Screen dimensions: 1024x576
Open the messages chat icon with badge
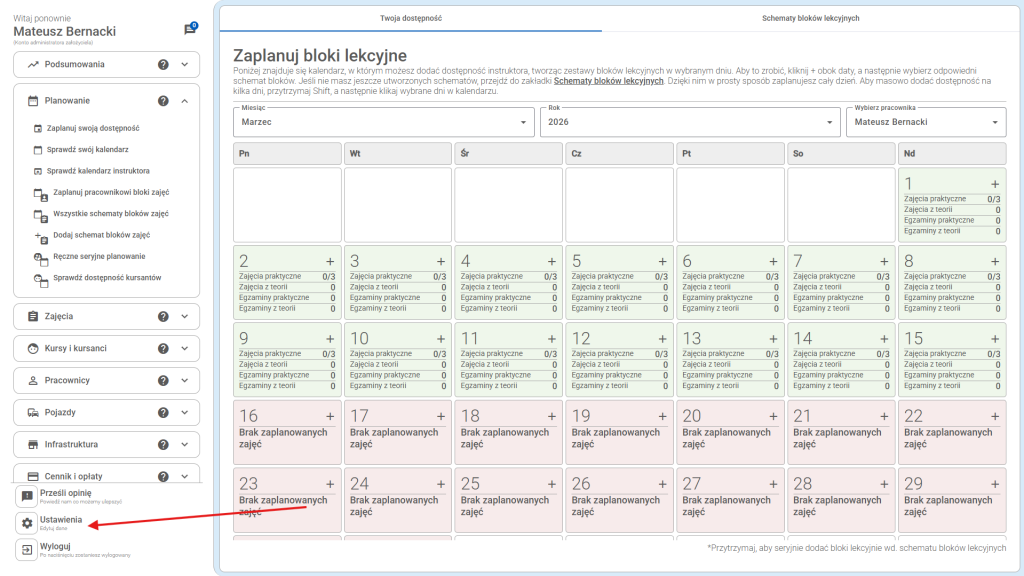point(190,30)
